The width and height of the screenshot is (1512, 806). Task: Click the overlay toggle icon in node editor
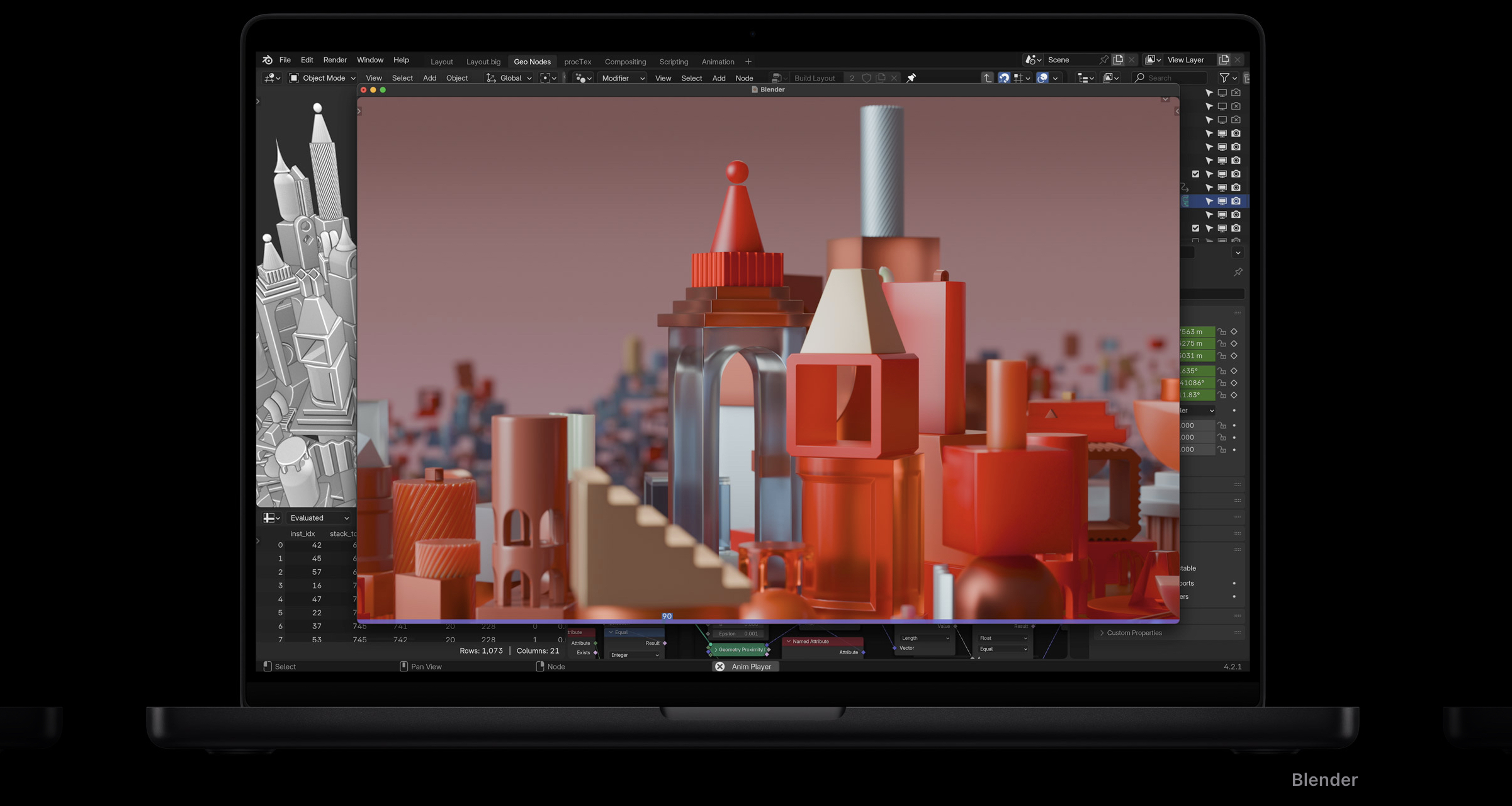1042,78
